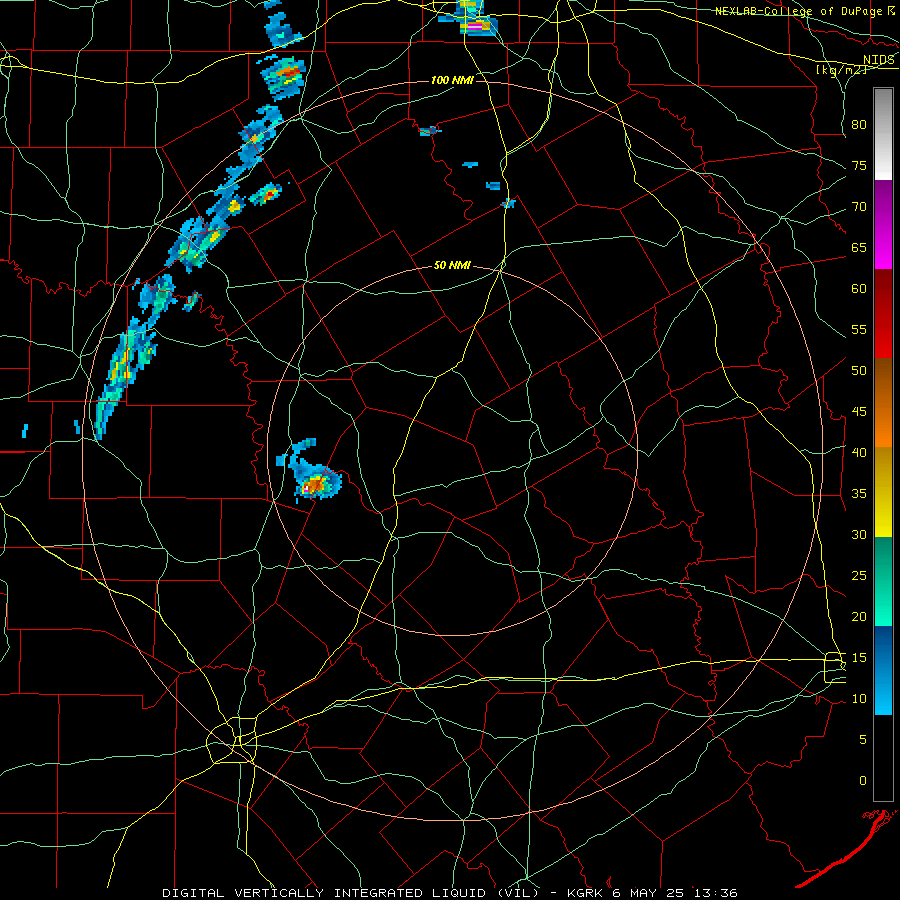Click the legend value 55

click(x=859, y=330)
